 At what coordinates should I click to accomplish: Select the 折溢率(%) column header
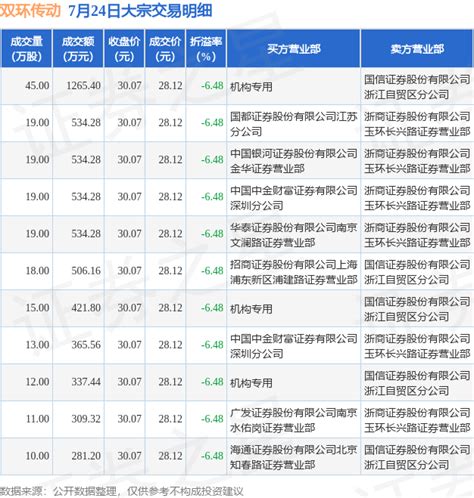(x=206, y=49)
